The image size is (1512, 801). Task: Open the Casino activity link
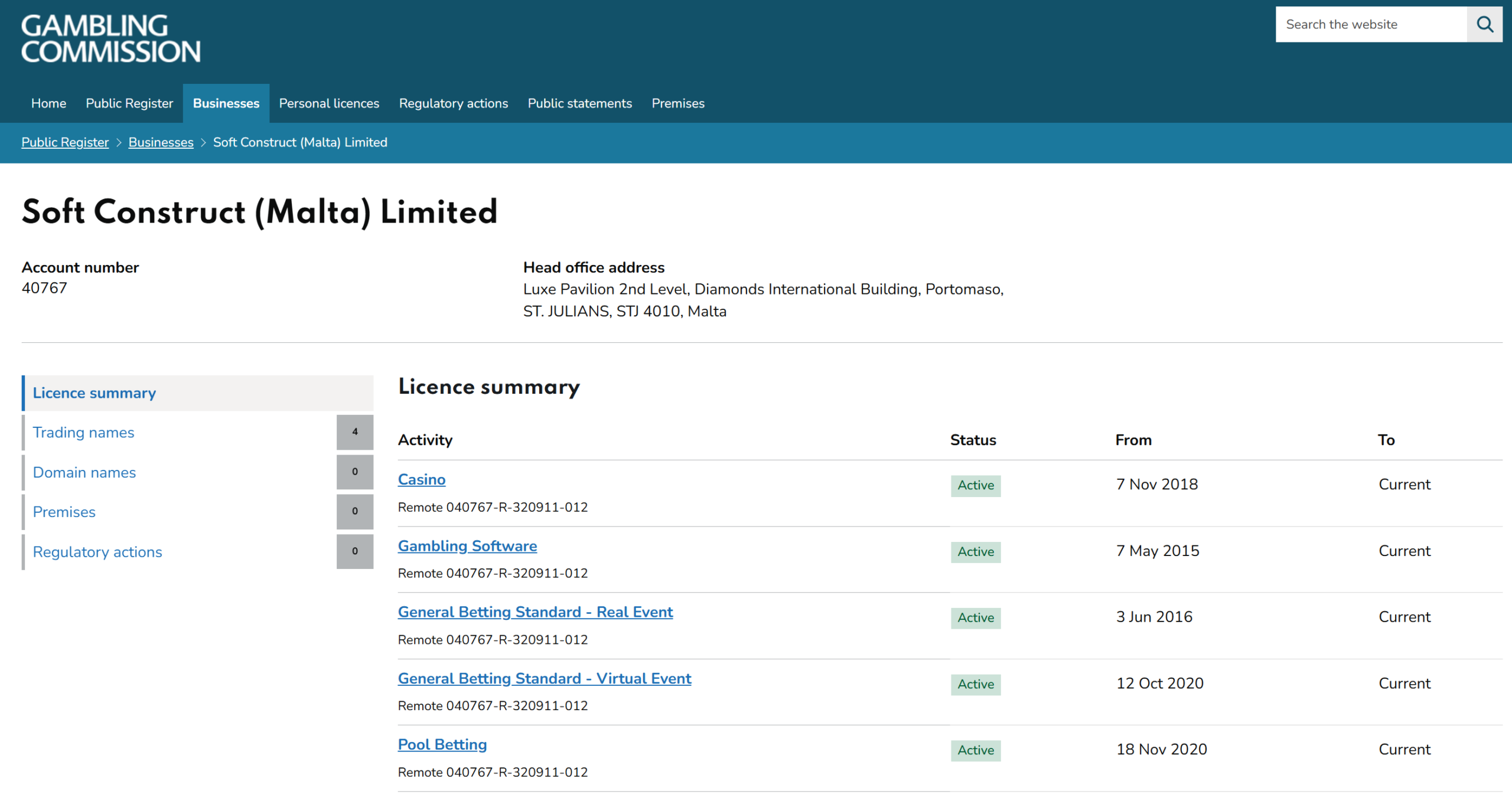[x=422, y=479]
